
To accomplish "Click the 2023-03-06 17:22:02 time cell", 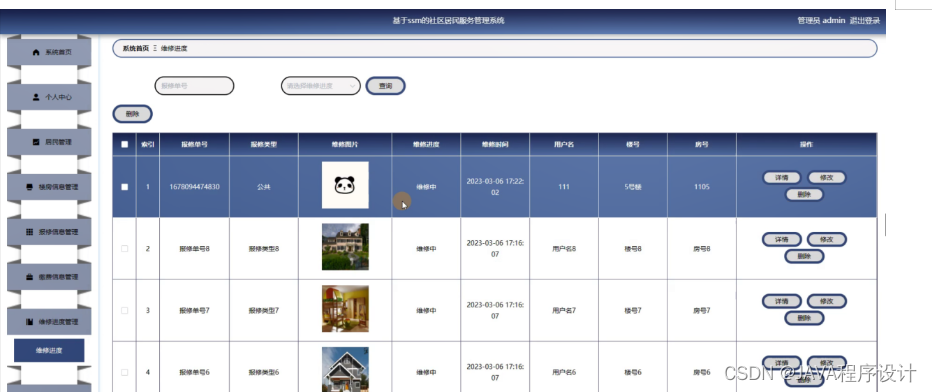I will (x=495, y=186).
